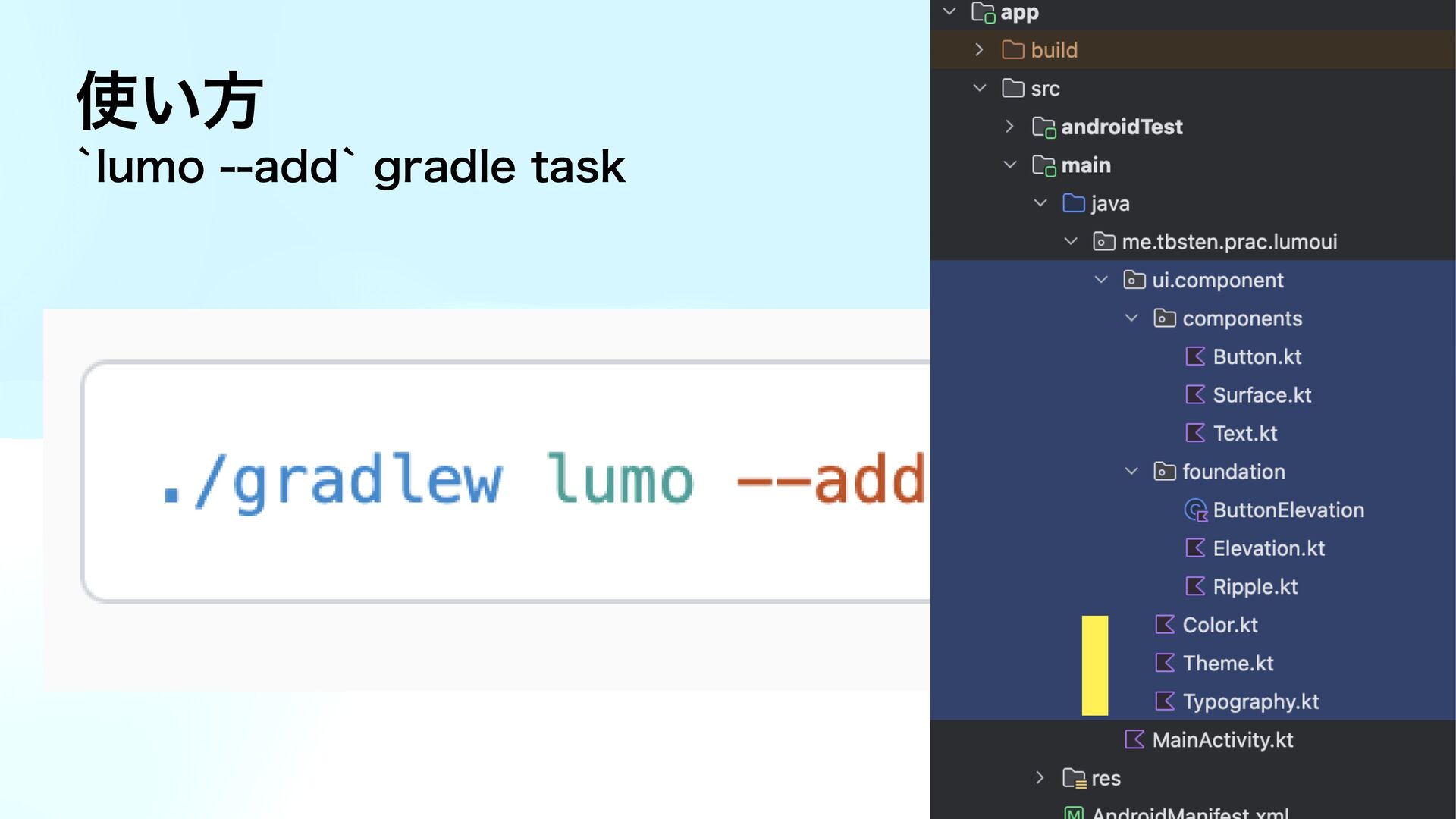Click the ./gradlew lumo --add command box
The image size is (1456, 819).
(x=506, y=482)
